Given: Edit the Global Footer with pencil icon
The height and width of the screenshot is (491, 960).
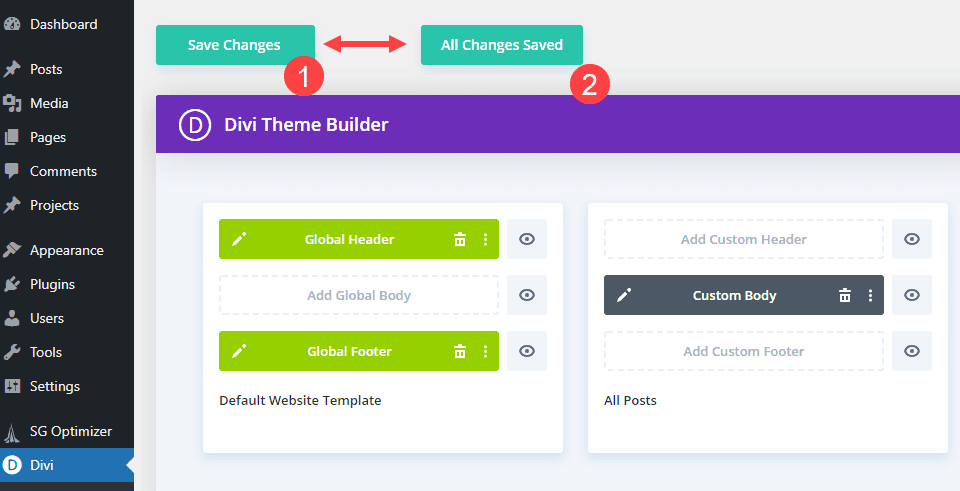Looking at the screenshot, I should (238, 351).
